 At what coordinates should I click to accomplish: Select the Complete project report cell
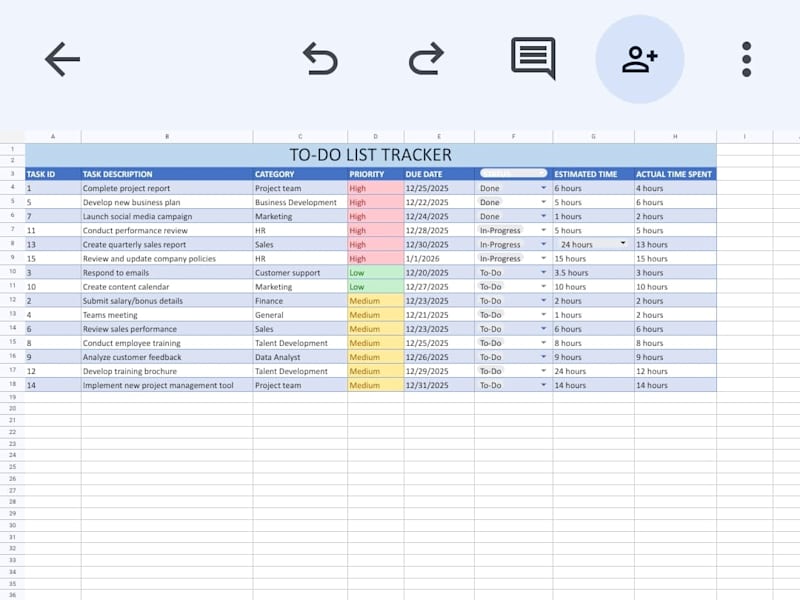click(x=167, y=188)
